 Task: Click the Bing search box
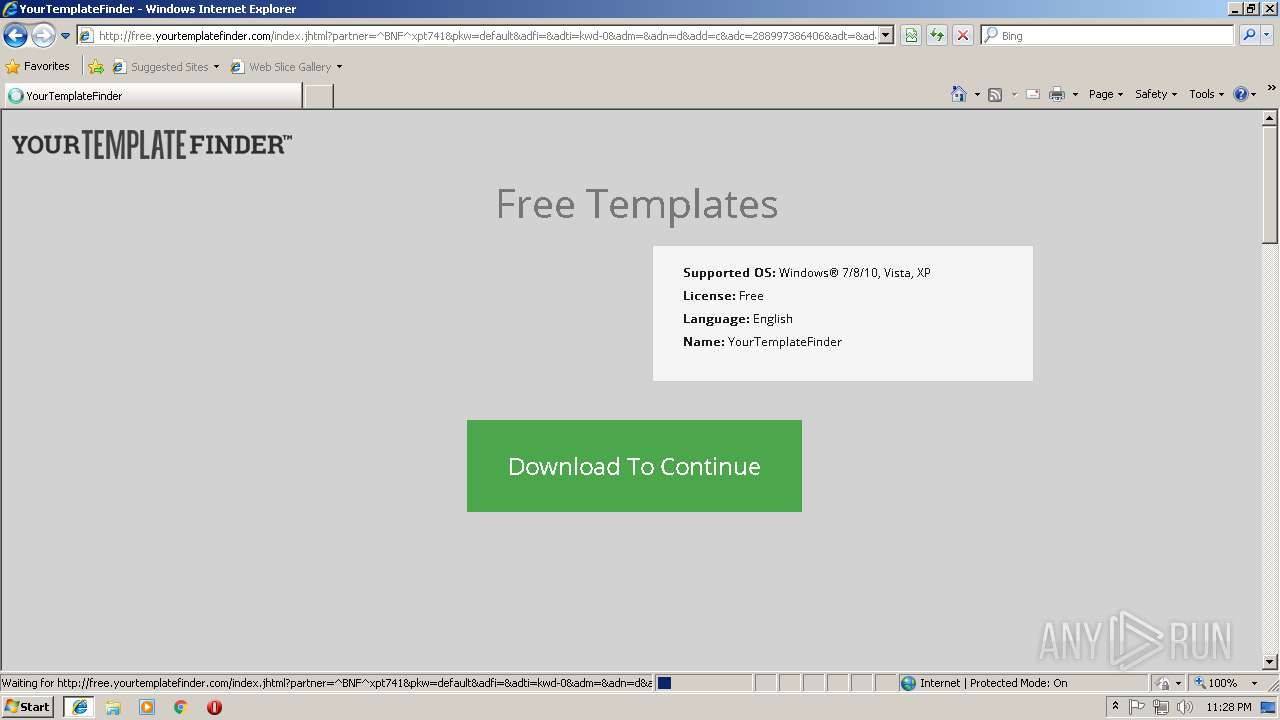tap(1108, 36)
